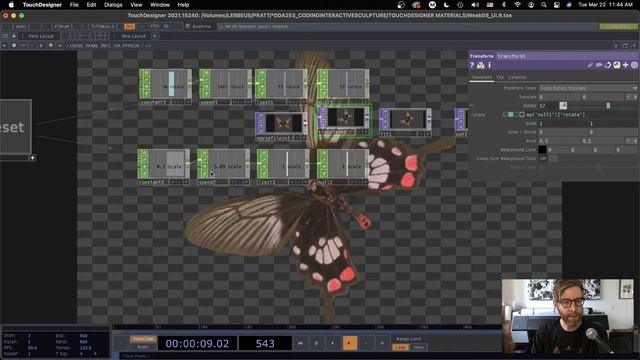
Task: Open the operator info 'i' icon
Action: 489,65
